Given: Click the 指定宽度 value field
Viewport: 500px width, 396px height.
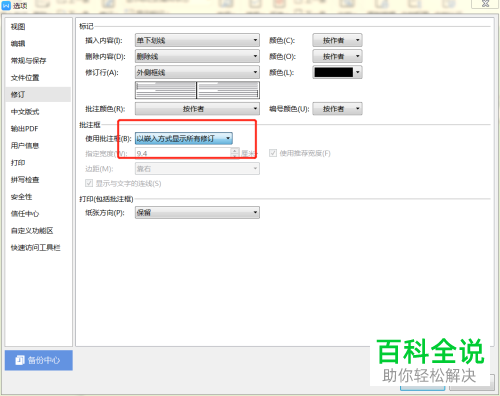Looking at the screenshot, I should pos(183,153).
